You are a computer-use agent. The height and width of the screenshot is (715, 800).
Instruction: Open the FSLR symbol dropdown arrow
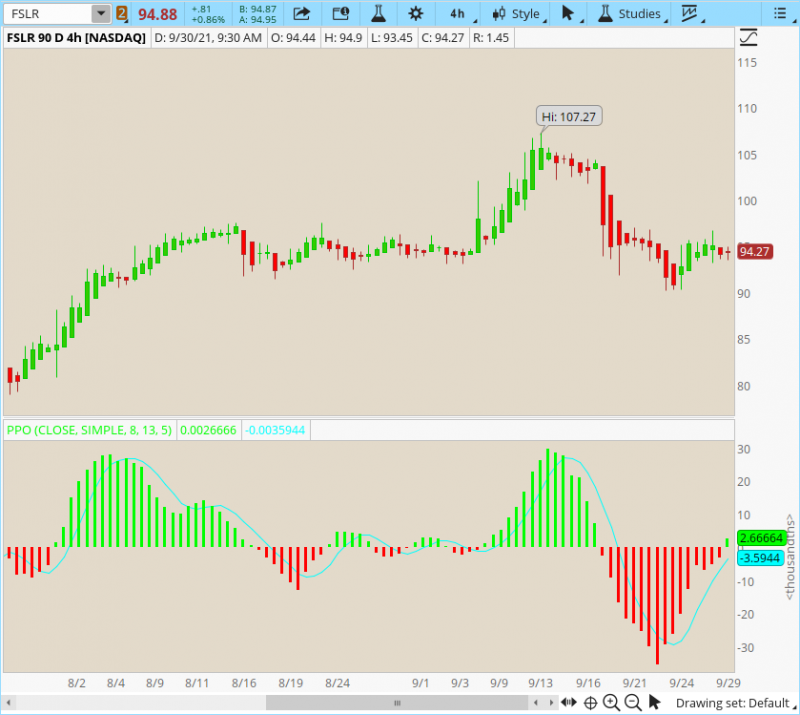point(101,14)
